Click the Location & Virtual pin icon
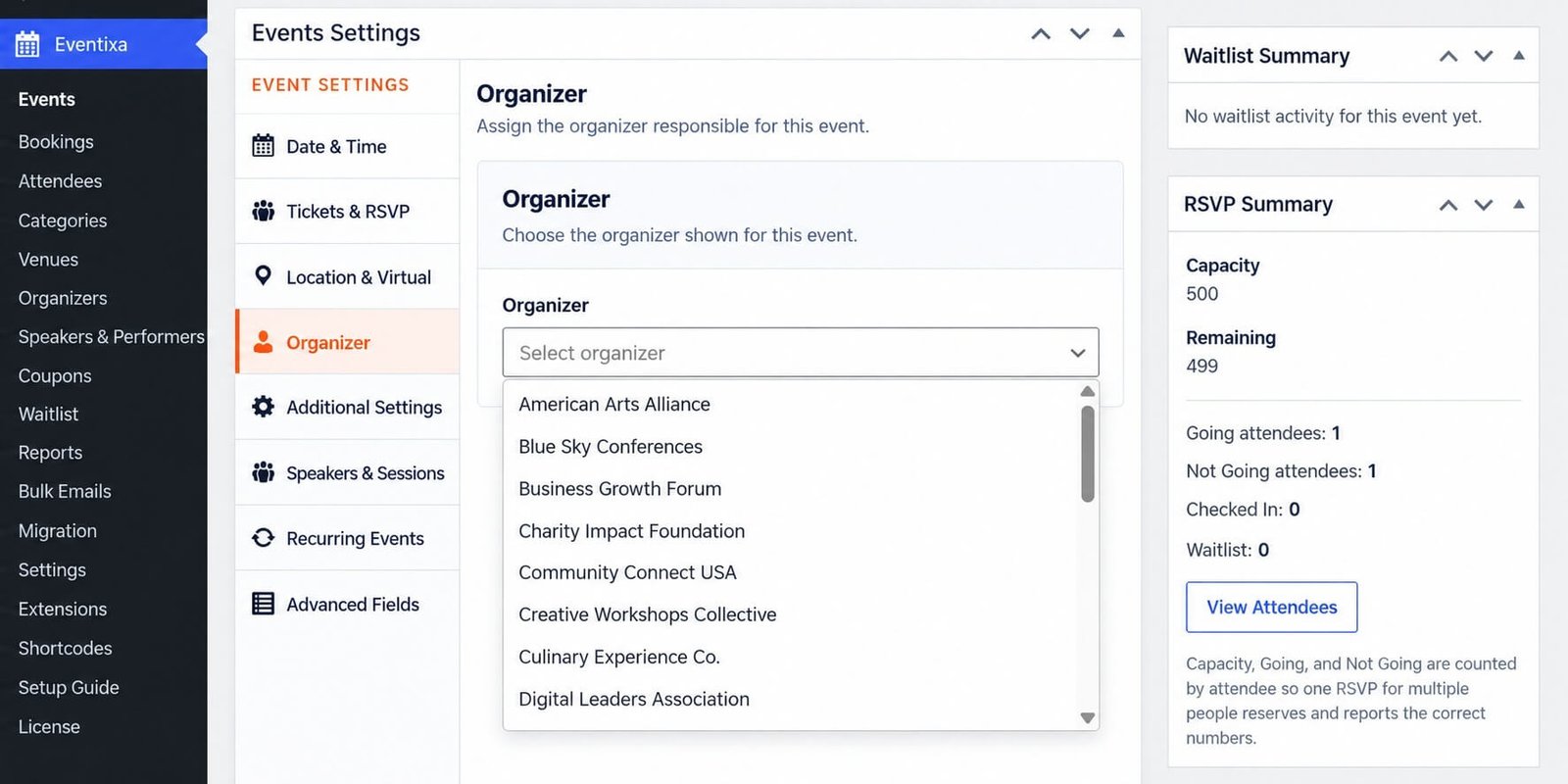 click(x=263, y=275)
